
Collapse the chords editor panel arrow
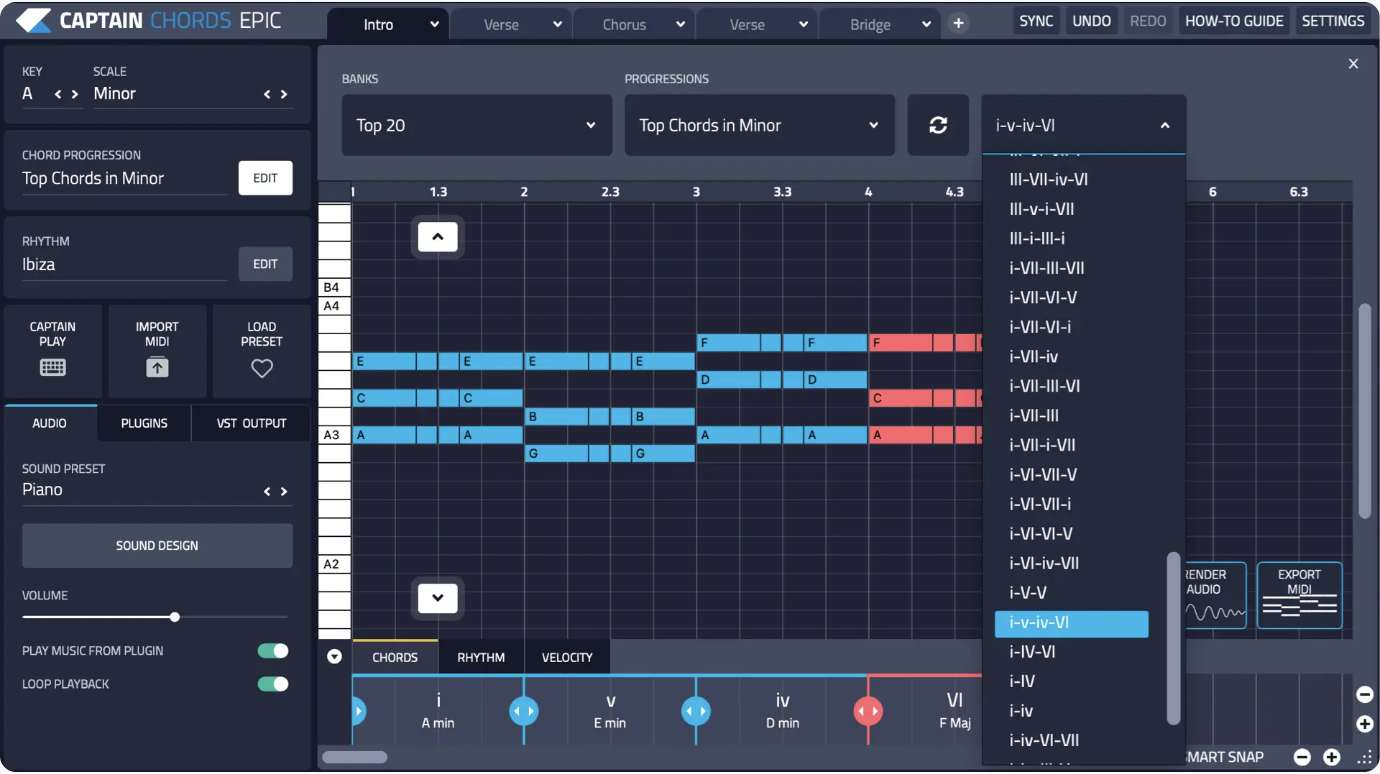pos(335,657)
